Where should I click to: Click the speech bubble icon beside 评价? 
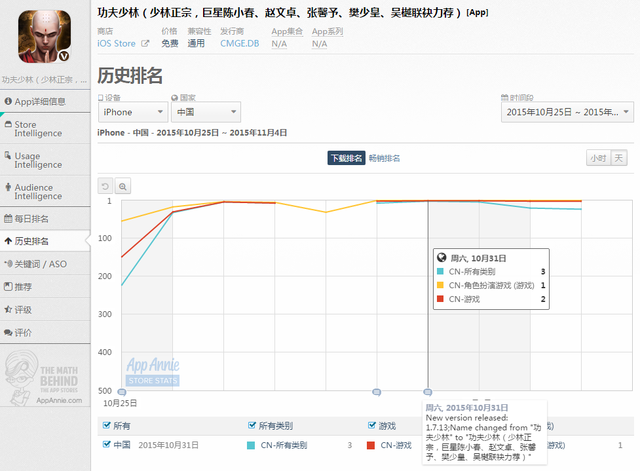tap(8, 332)
